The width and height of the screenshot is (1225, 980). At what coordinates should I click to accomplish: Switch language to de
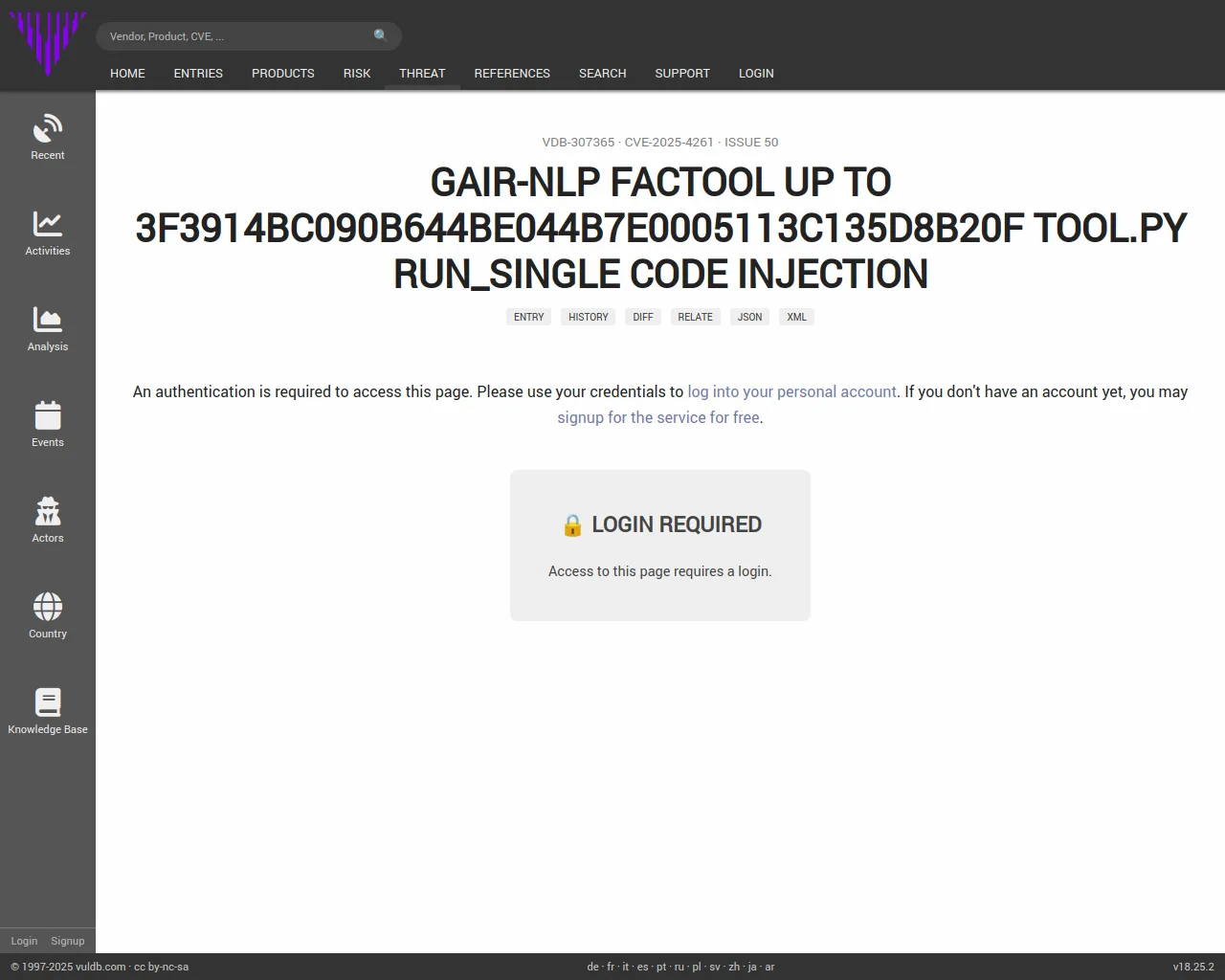pyautogui.click(x=592, y=967)
